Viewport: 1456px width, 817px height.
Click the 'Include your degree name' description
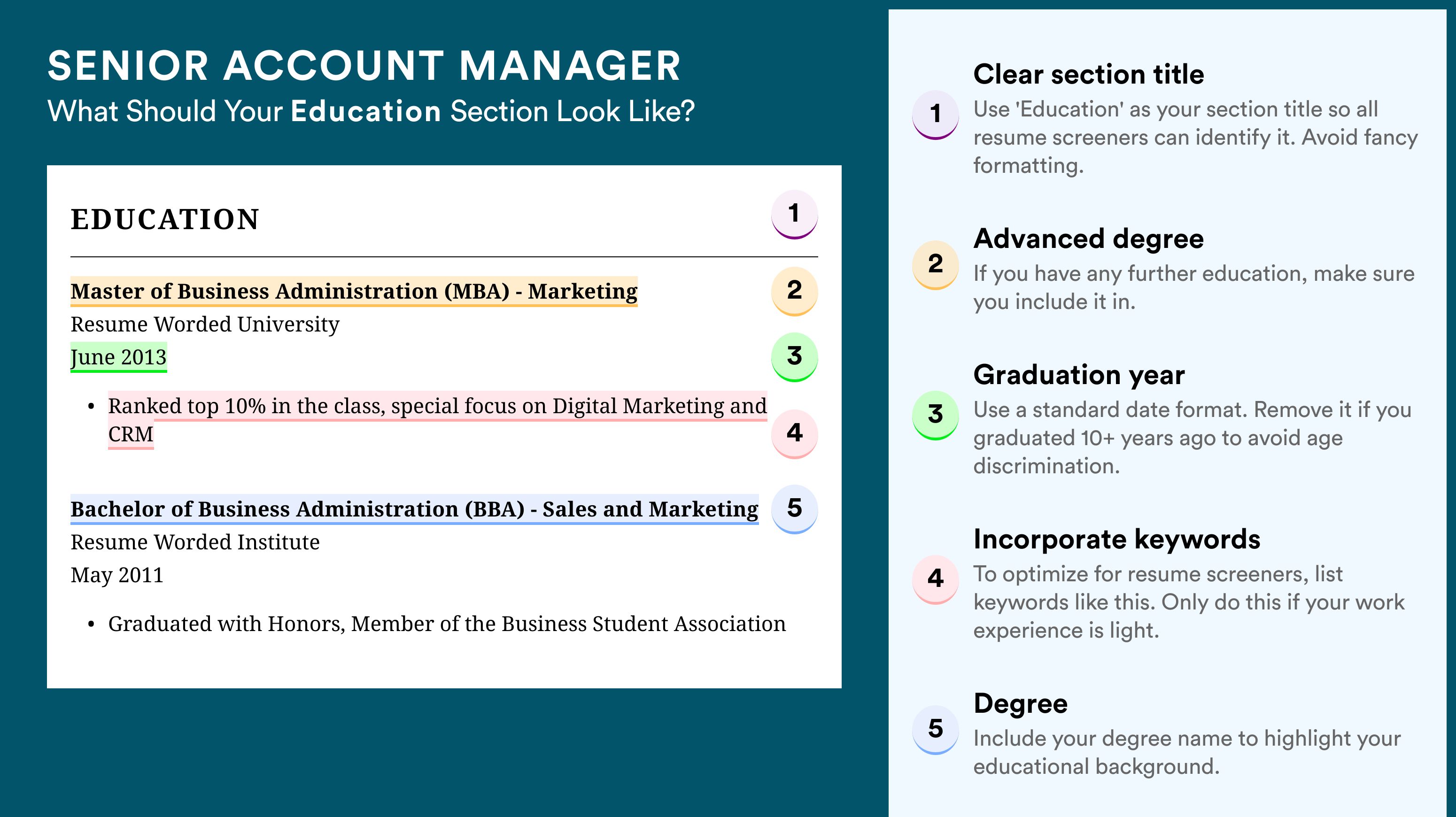pos(1187,753)
